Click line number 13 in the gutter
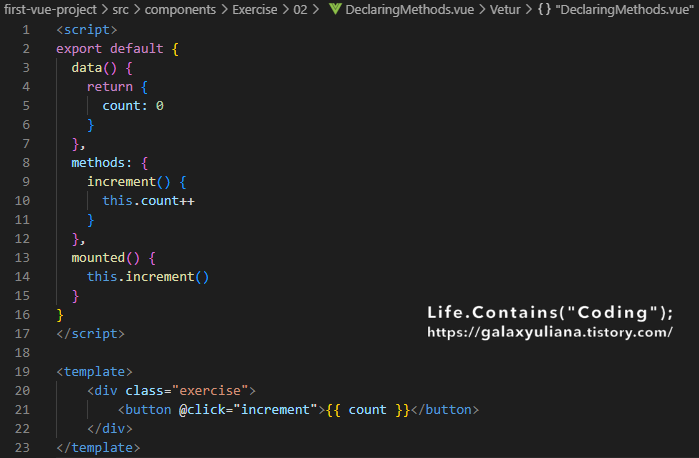699x458 pixels. pos(22,258)
